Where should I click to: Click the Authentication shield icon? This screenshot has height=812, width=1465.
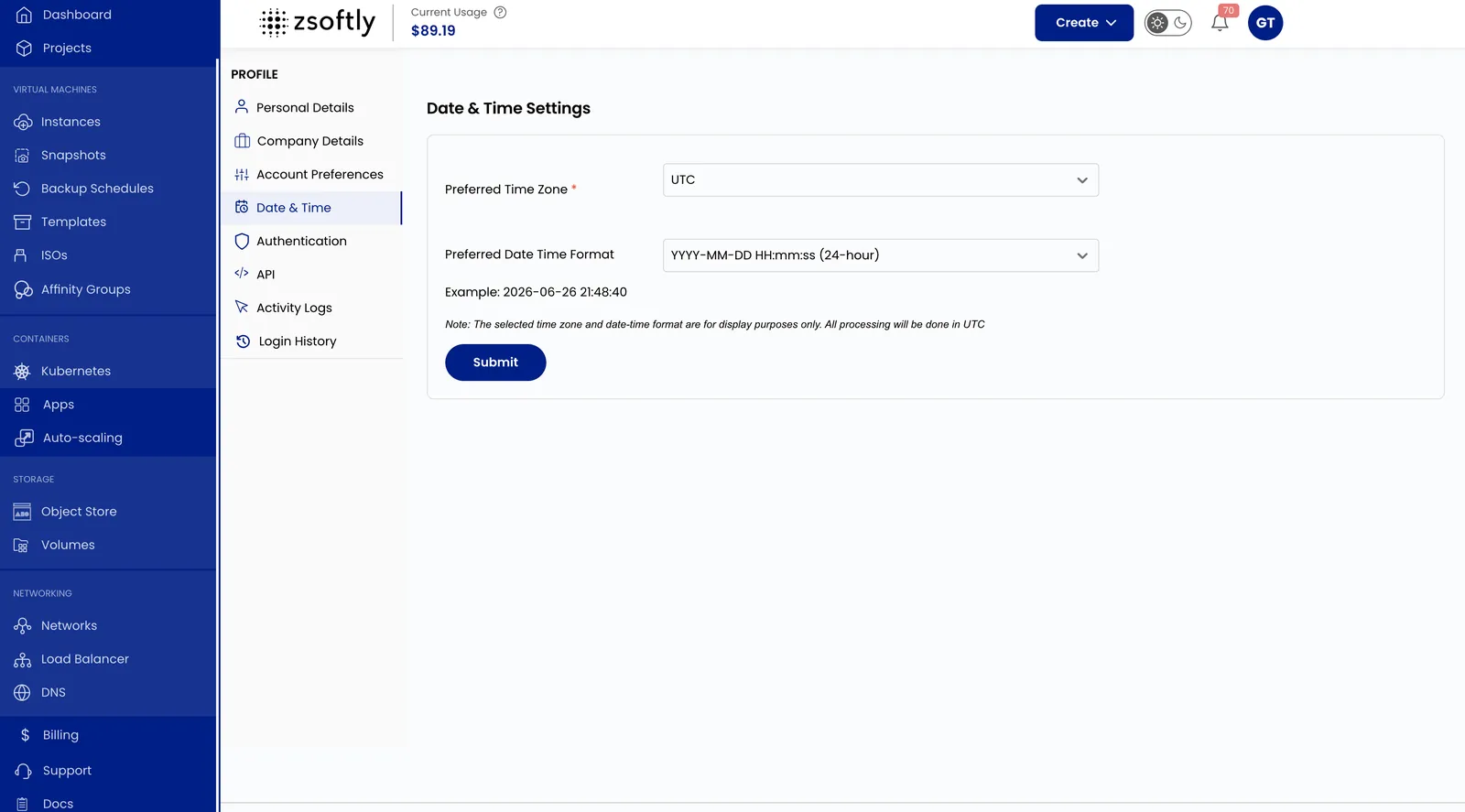pos(242,242)
